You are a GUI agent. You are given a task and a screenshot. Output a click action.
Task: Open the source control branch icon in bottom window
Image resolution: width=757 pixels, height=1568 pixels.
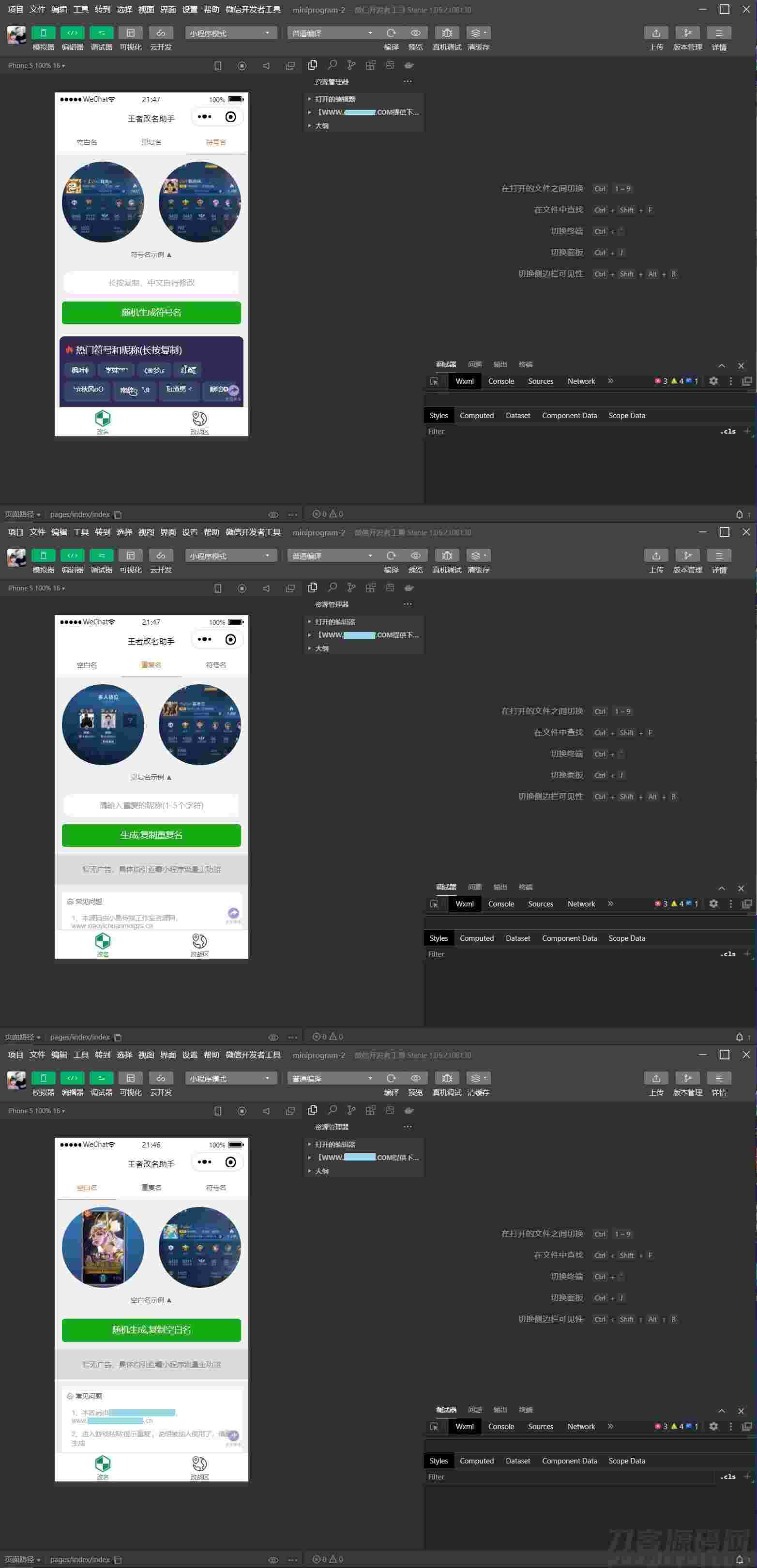351,1110
